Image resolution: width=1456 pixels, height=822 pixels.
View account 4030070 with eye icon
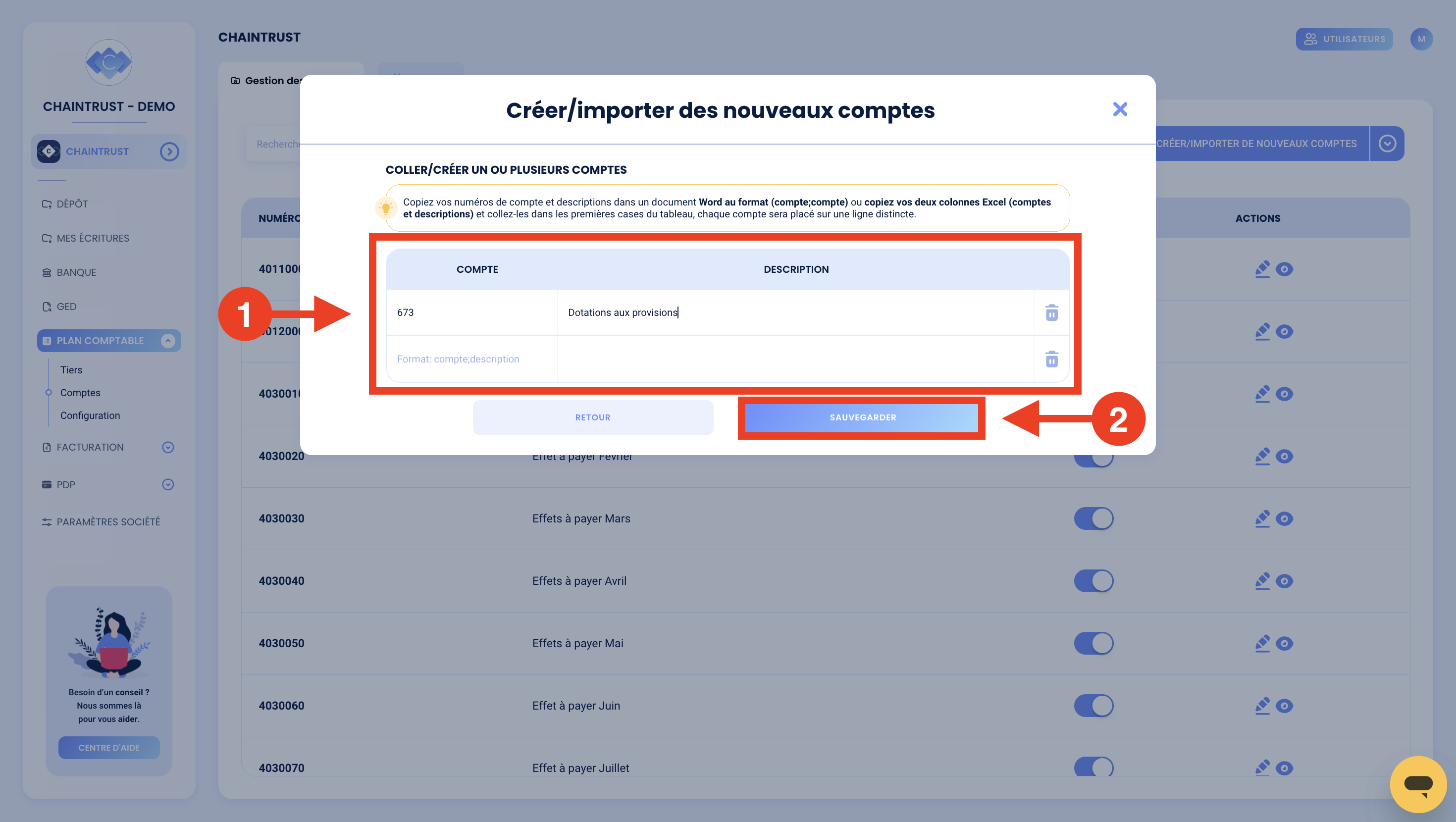pyautogui.click(x=1284, y=768)
